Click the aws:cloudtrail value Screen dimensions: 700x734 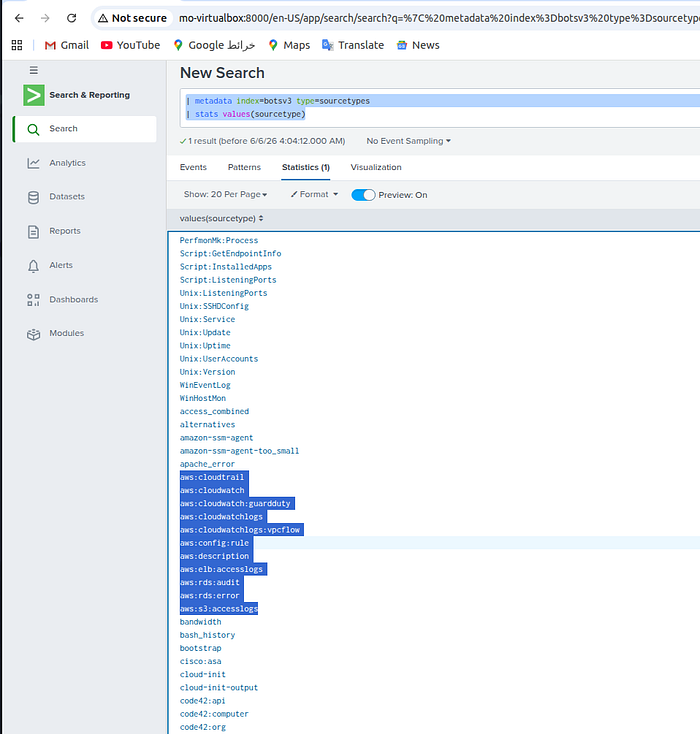click(212, 477)
